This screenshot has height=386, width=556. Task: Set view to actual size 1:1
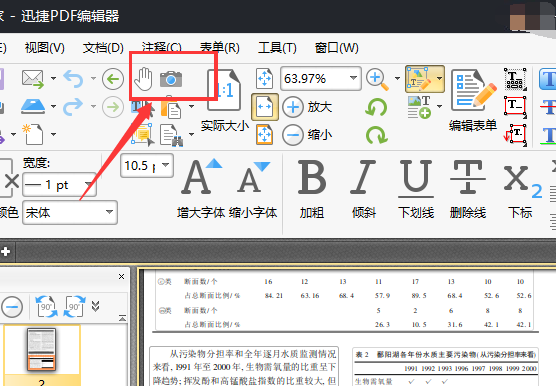pyautogui.click(x=224, y=90)
